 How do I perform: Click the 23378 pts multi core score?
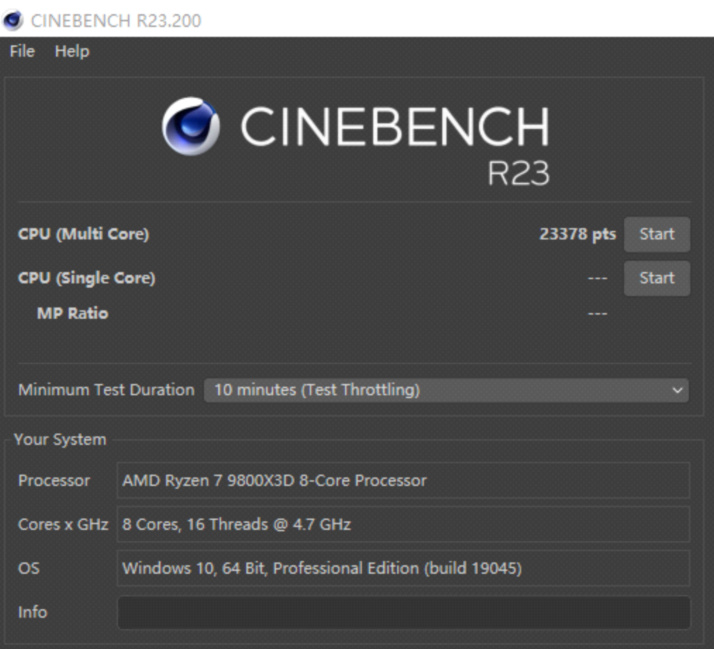577,234
